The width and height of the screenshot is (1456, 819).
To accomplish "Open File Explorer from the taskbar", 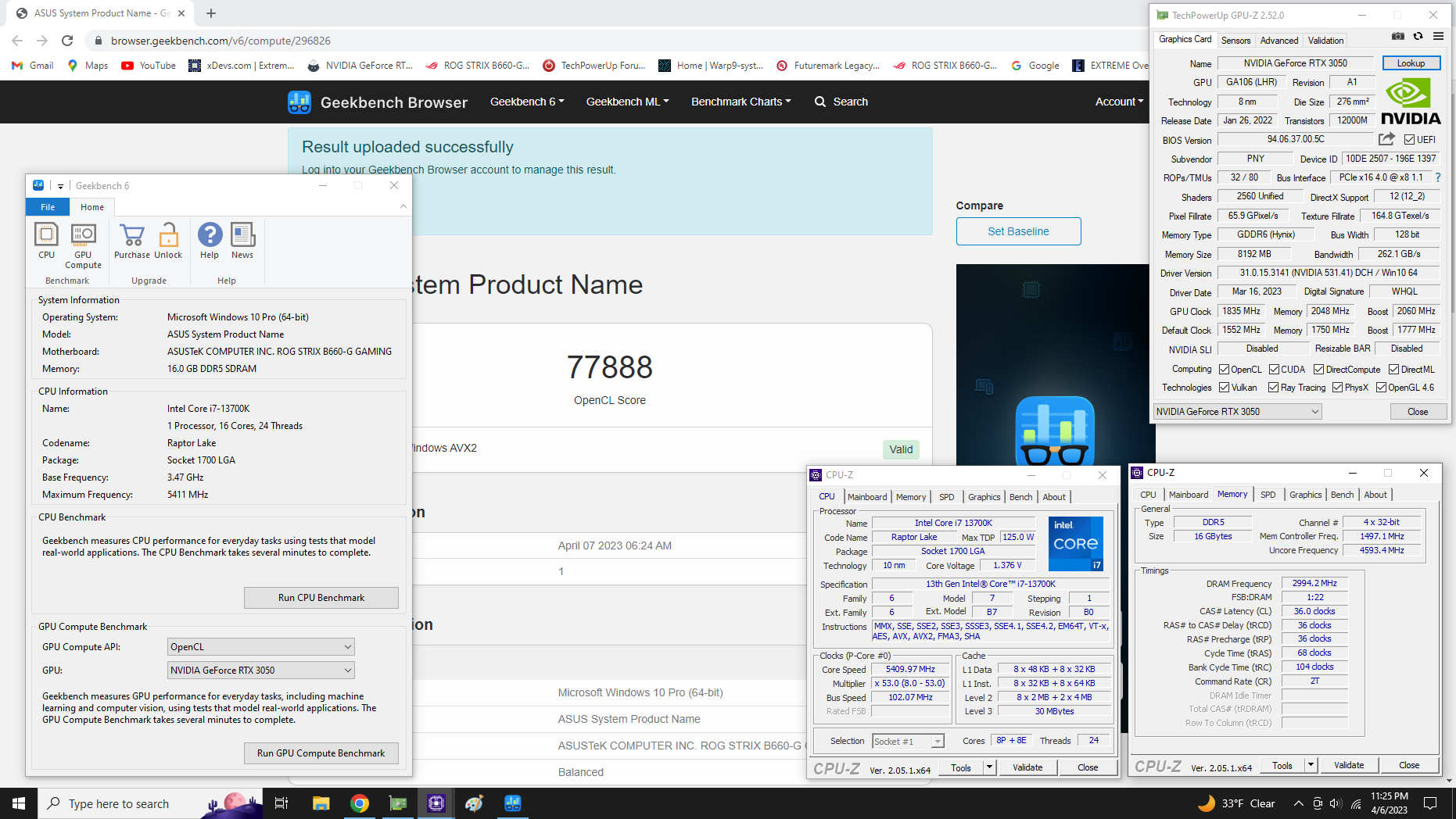I will (x=321, y=803).
